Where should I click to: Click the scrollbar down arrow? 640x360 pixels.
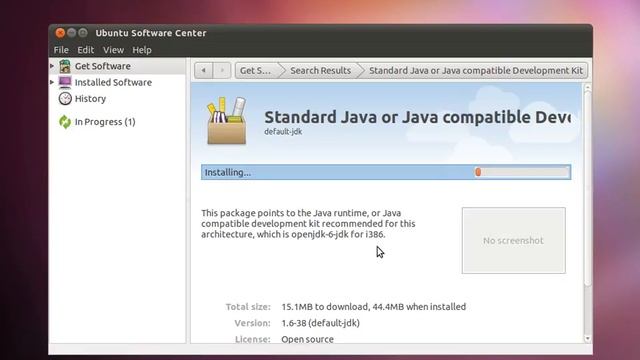[587, 338]
